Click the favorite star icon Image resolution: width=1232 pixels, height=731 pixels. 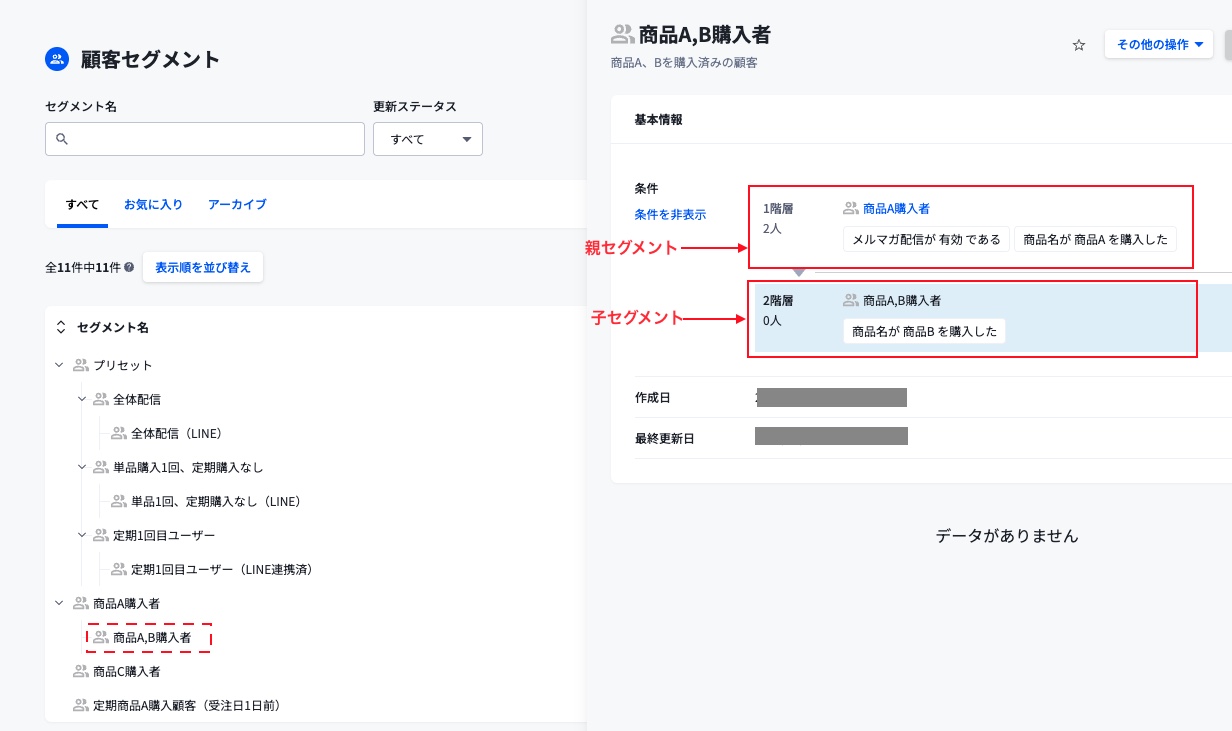tap(1078, 45)
